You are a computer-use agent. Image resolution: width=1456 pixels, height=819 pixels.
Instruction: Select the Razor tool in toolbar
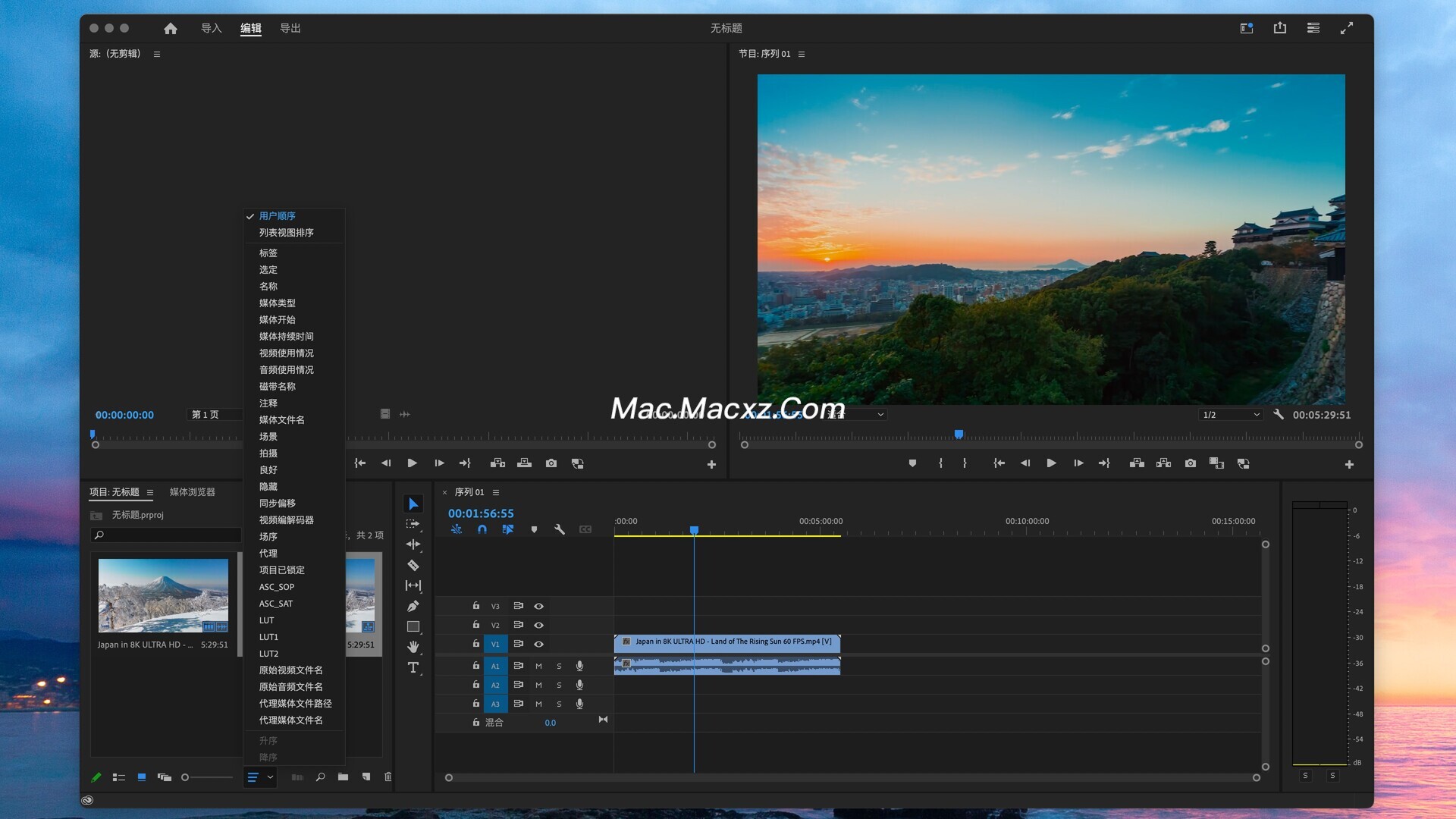413,565
